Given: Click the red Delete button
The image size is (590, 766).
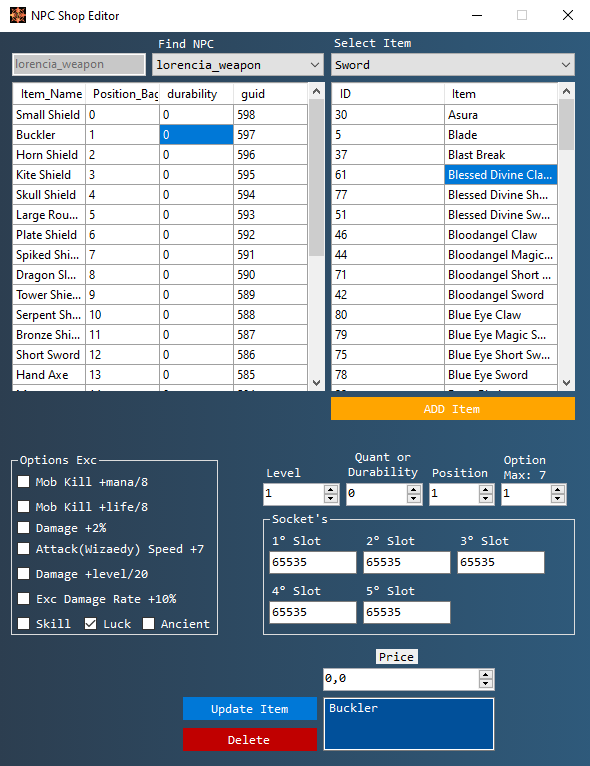Looking at the screenshot, I should 250,740.
